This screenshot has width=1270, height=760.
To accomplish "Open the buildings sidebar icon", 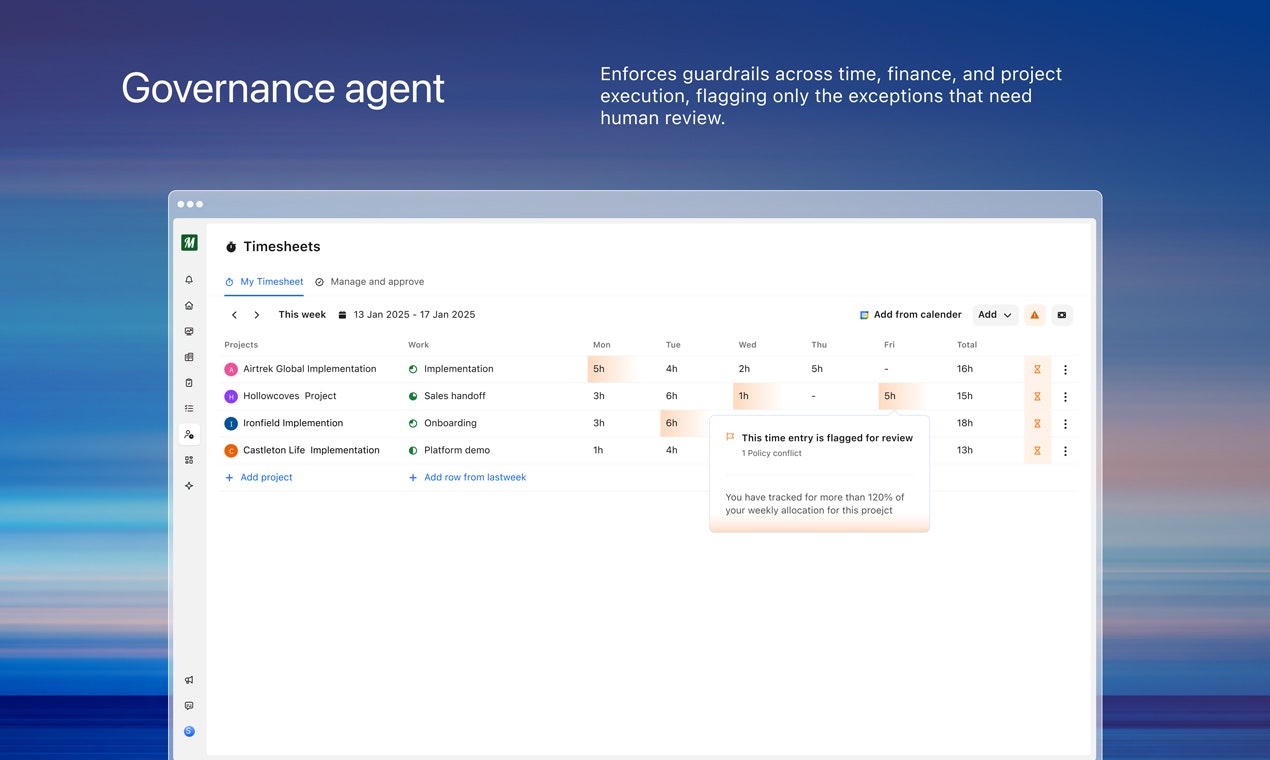I will (189, 357).
